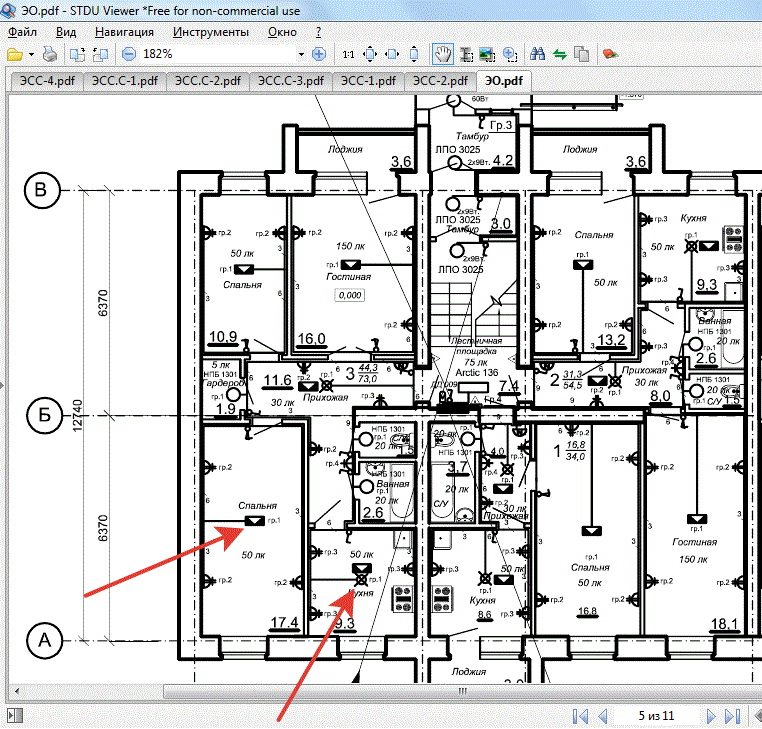Open search with the binoculars icon
The image size is (762, 729).
coord(537,53)
